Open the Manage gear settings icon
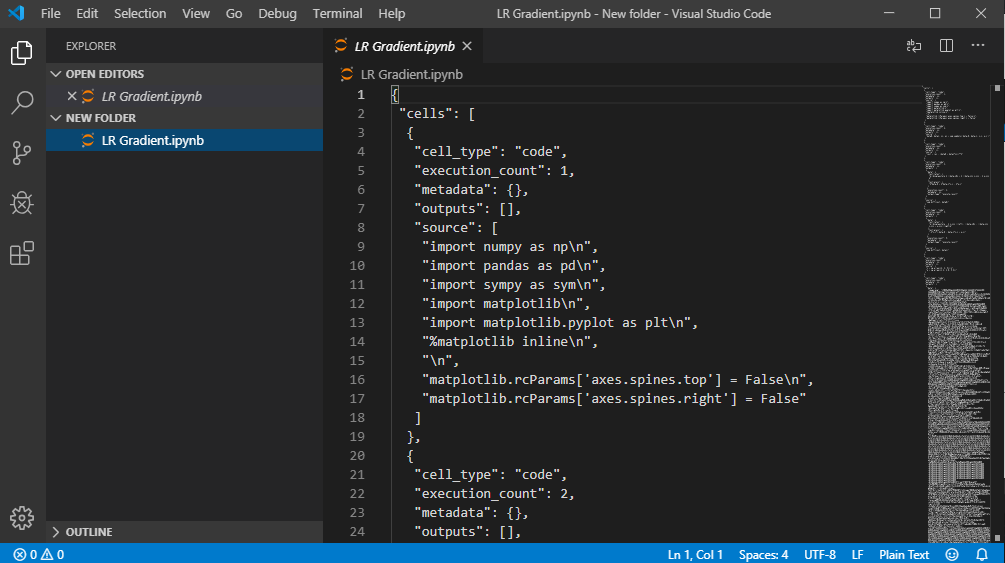Screen dimensions: 1005x563 [22, 517]
